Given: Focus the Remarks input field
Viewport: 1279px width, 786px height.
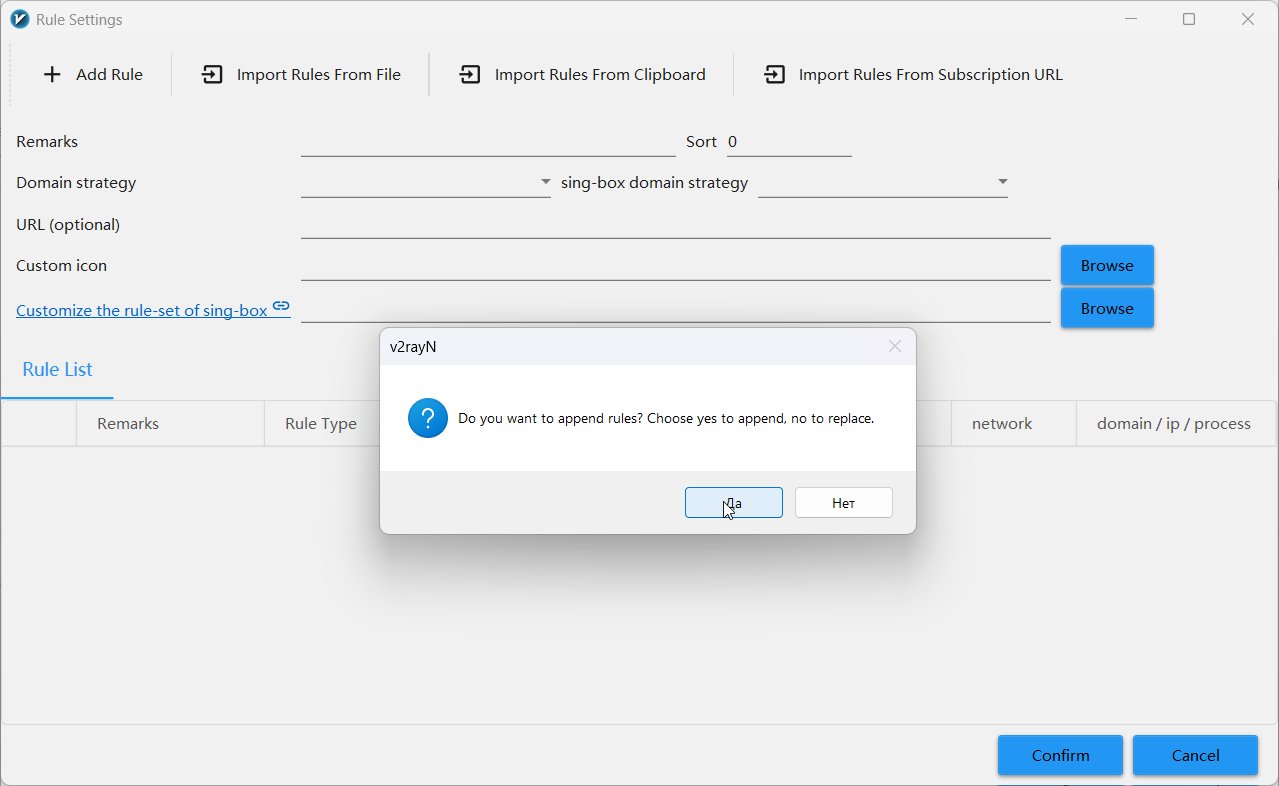Looking at the screenshot, I should click(488, 142).
